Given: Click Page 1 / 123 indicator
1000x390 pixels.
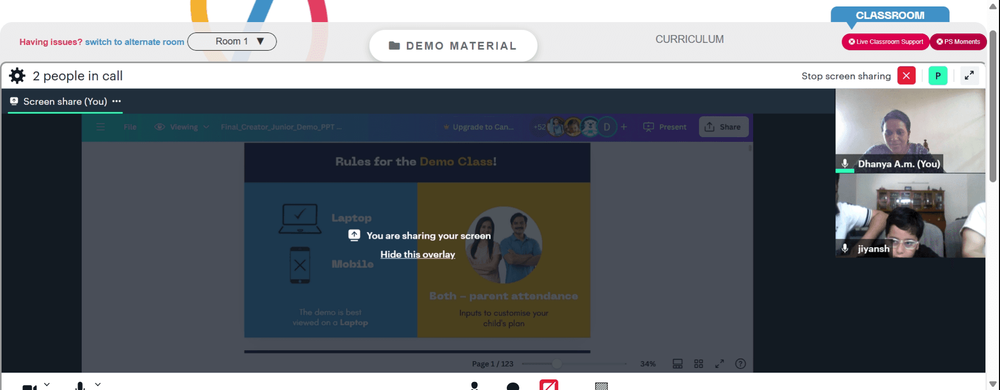Looking at the screenshot, I should tap(492, 364).
